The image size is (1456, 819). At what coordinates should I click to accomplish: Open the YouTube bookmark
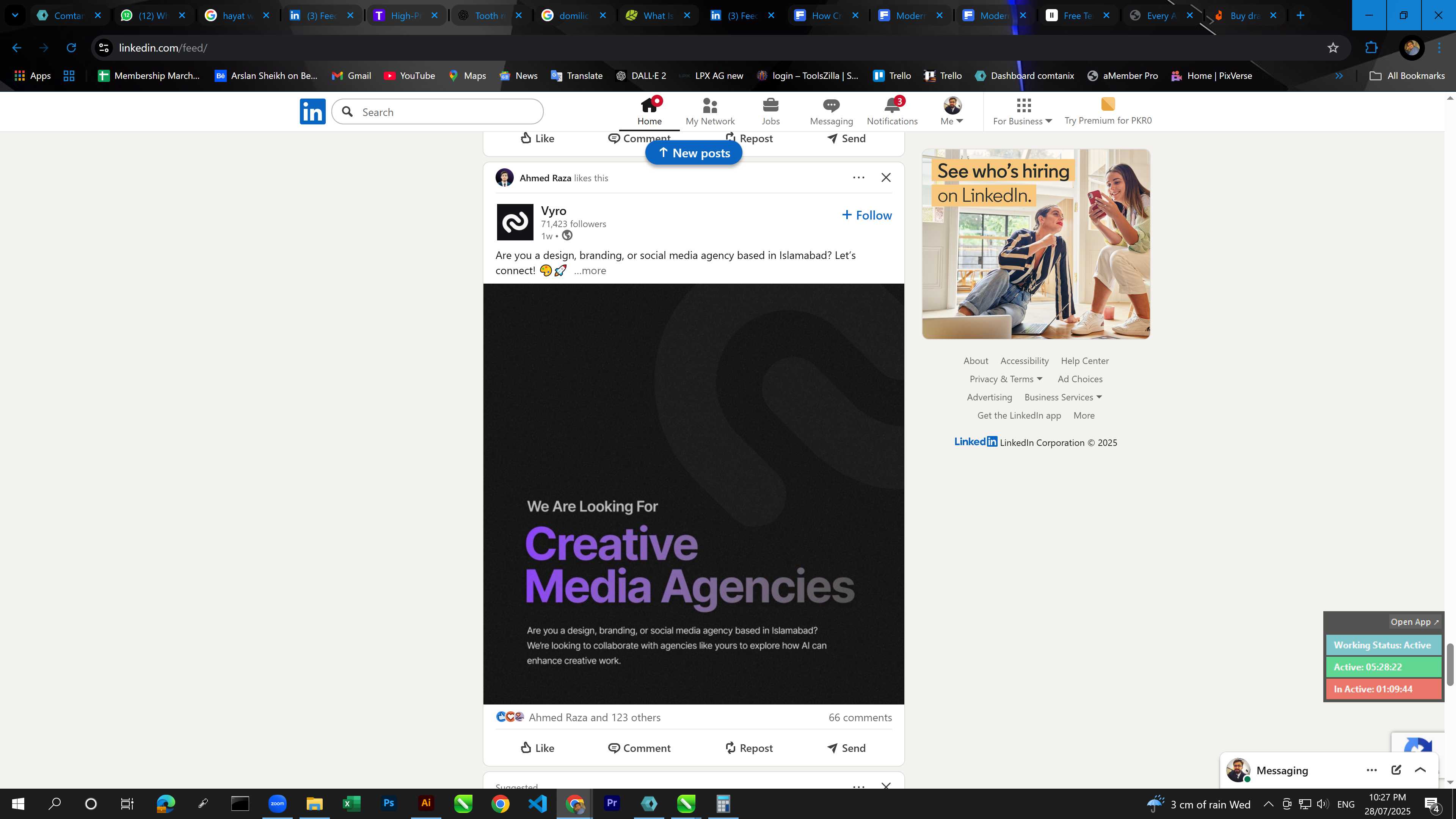[409, 76]
